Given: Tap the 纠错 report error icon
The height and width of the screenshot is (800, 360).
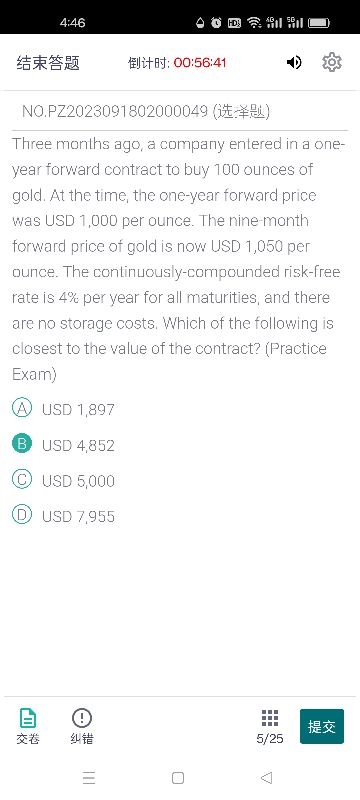Looking at the screenshot, I should (x=82, y=726).
